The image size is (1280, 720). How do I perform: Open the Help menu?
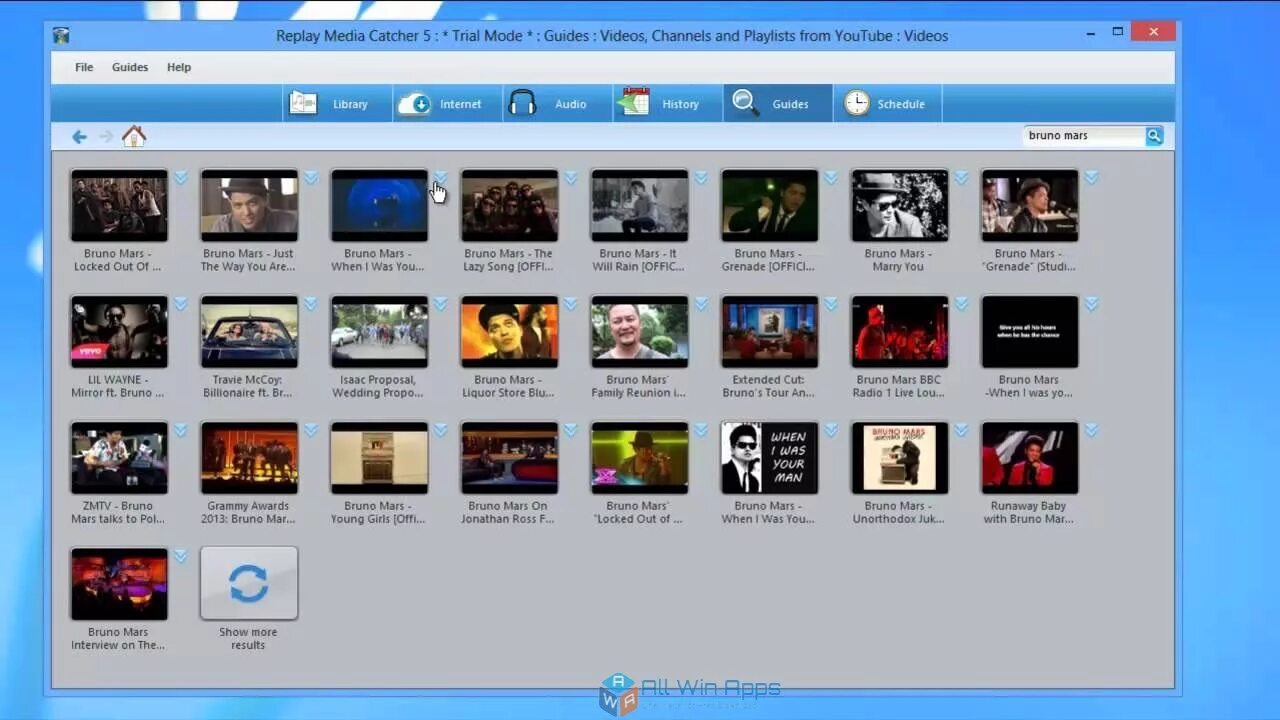(x=179, y=67)
